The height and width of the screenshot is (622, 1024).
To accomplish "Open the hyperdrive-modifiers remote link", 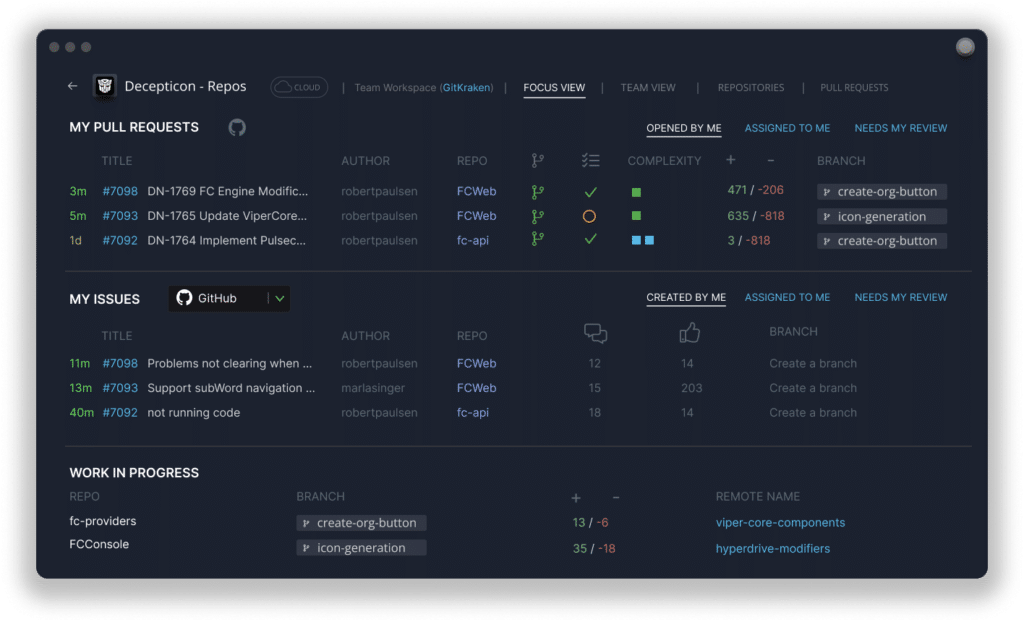I will coord(773,549).
